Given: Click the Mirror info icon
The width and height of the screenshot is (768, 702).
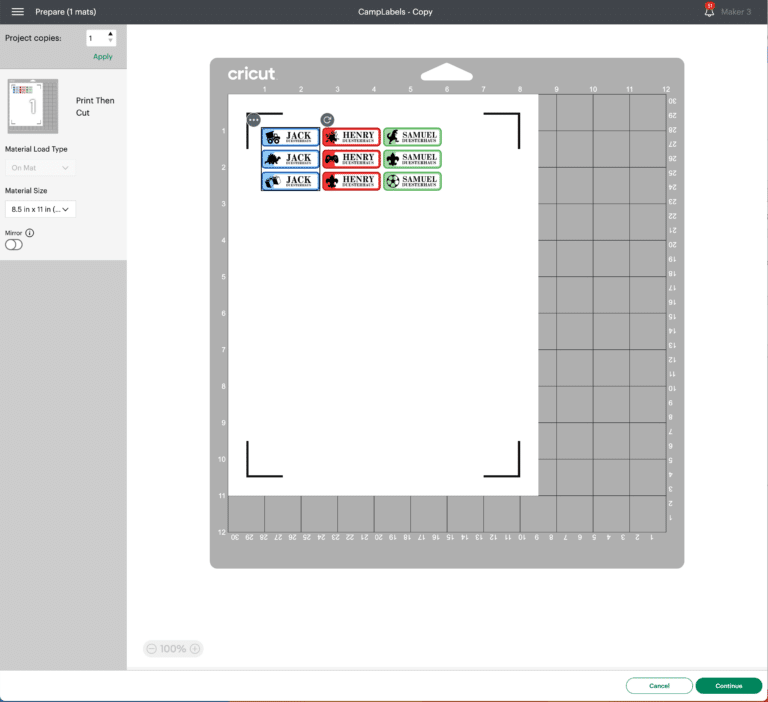Looking at the screenshot, I should coord(30,233).
